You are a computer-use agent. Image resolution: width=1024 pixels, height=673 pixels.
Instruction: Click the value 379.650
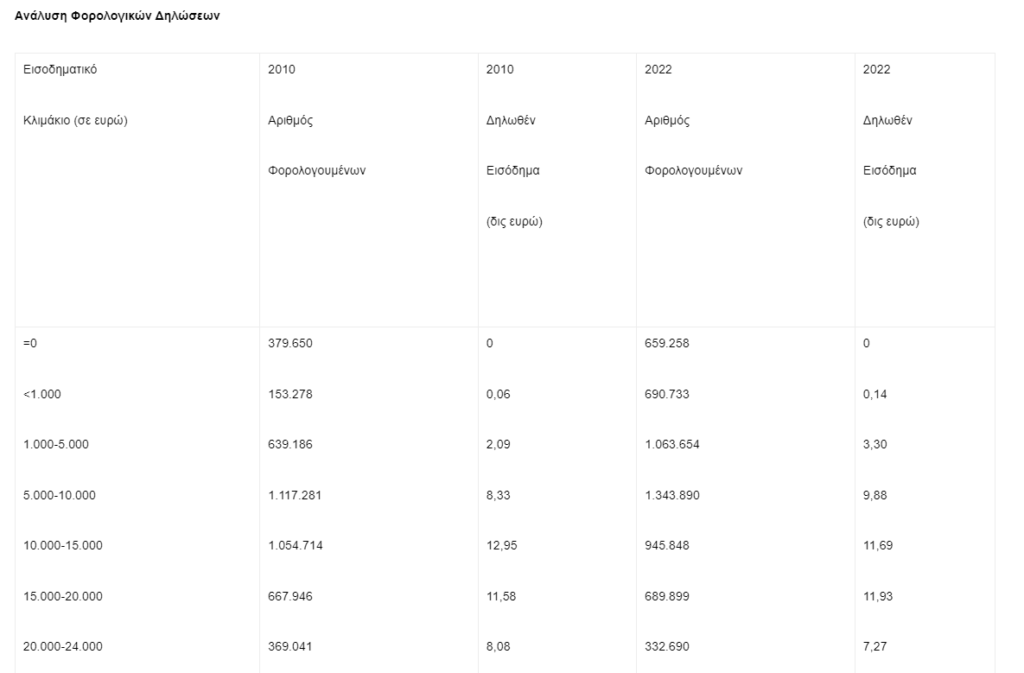pyautogui.click(x=290, y=343)
